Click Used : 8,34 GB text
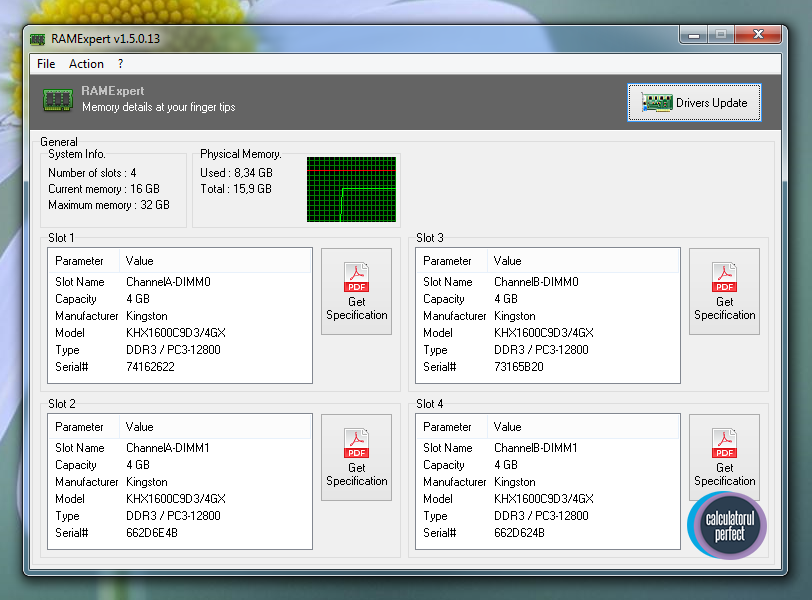The height and width of the screenshot is (600, 812). (x=236, y=173)
